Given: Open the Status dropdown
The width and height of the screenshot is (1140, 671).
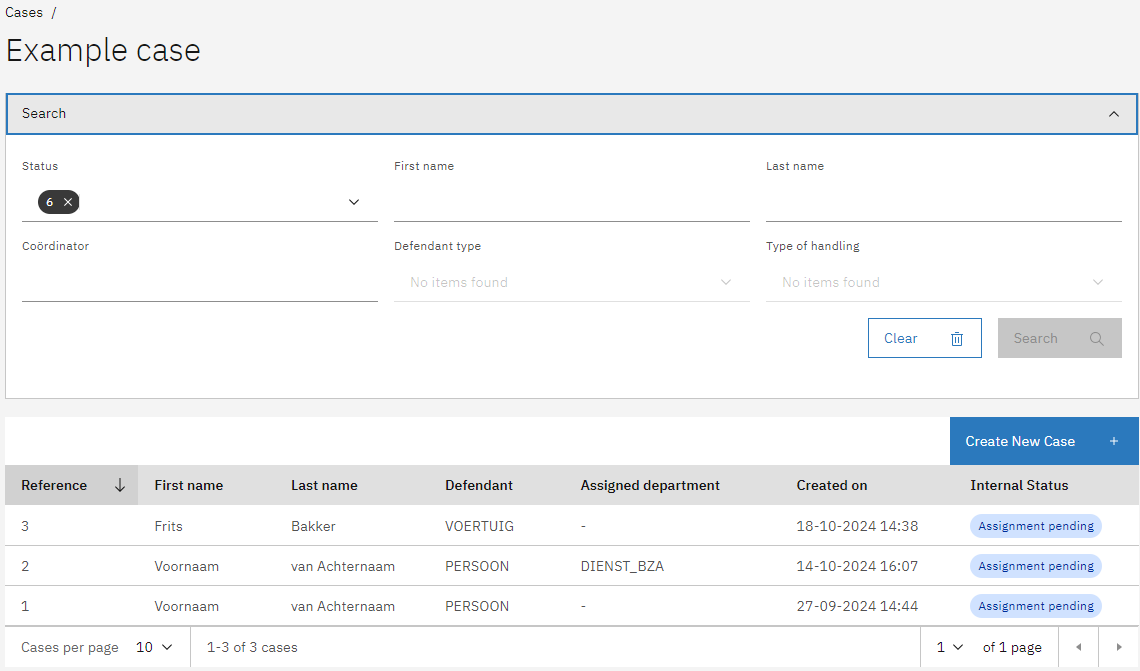Looking at the screenshot, I should [x=353, y=202].
